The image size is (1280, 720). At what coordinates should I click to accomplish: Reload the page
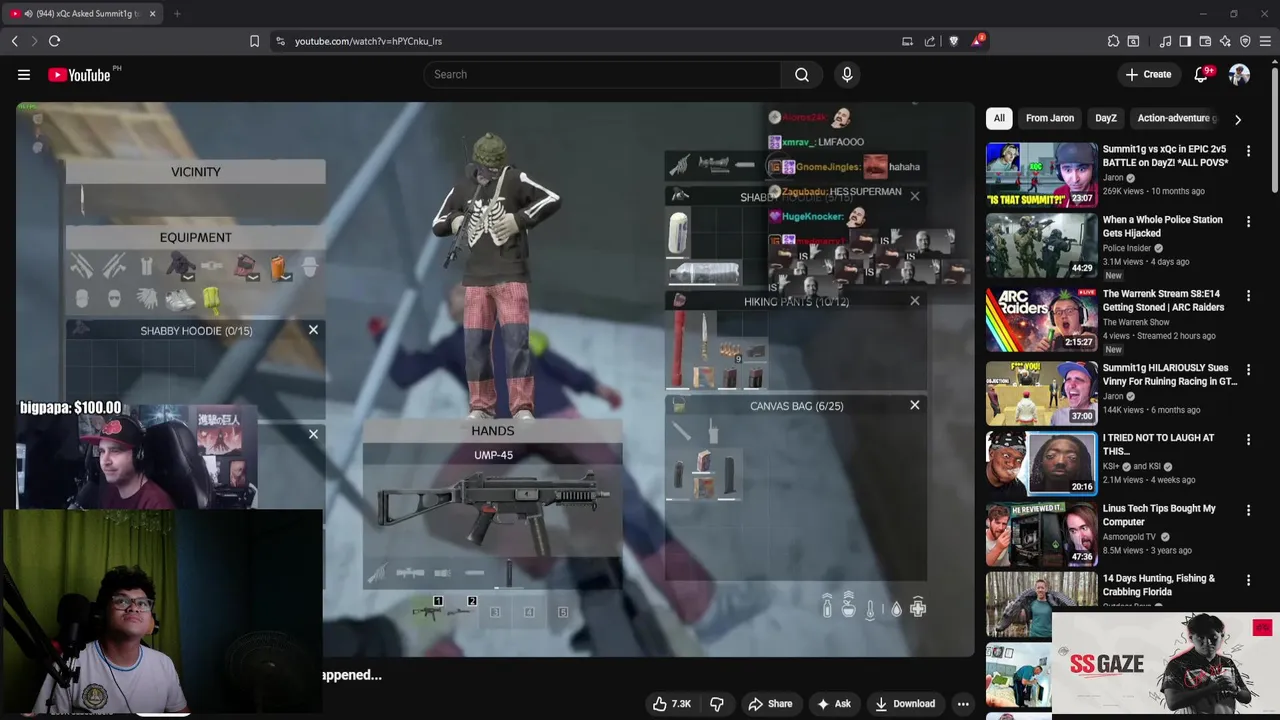click(x=54, y=41)
